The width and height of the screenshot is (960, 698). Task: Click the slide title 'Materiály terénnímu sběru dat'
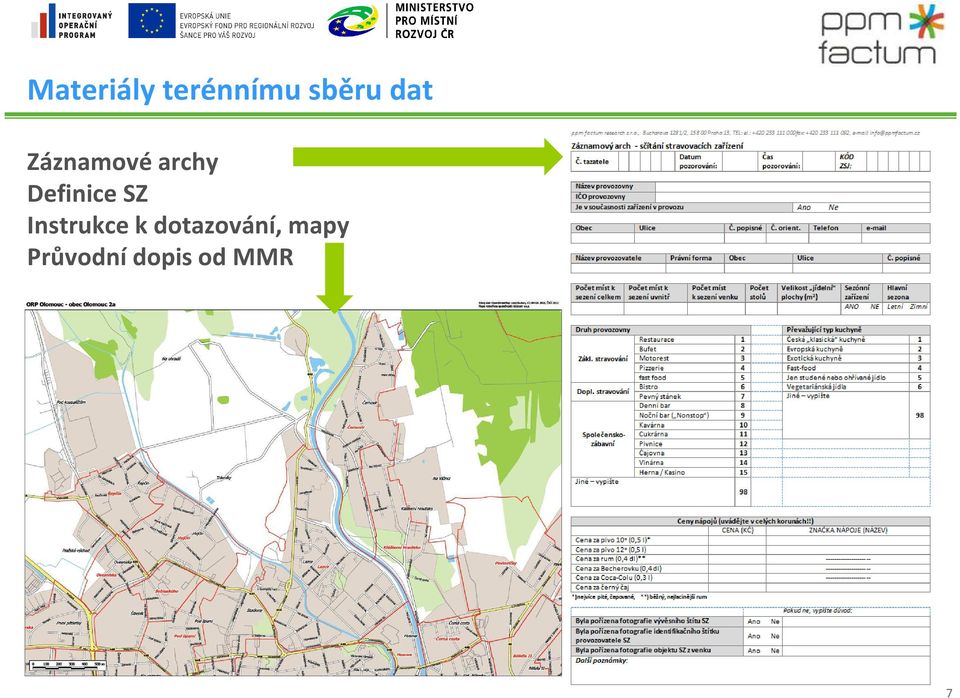(x=230, y=89)
